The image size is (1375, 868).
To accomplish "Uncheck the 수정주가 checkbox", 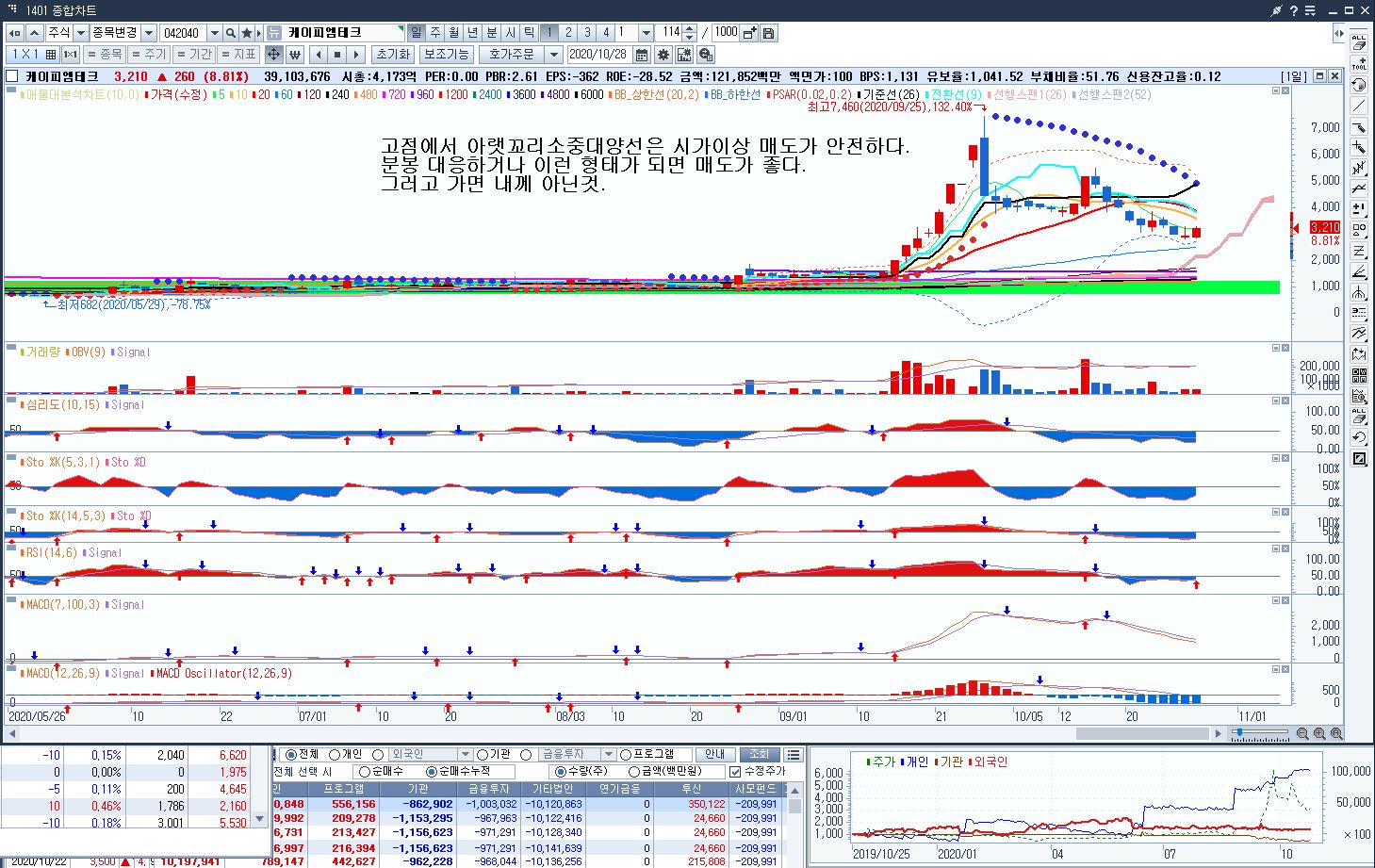I will [735, 772].
